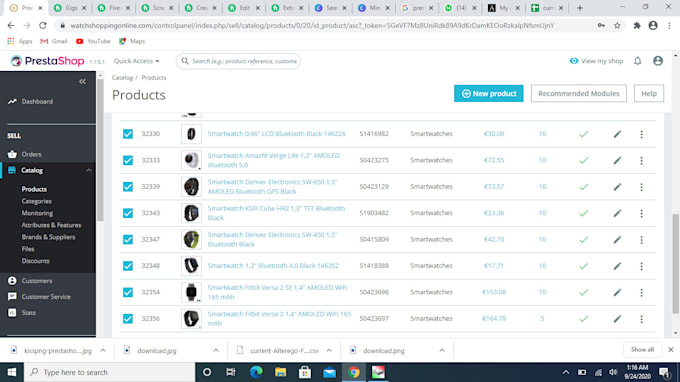Click Show all downloads button
Image resolution: width=680 pixels, height=382 pixels.
click(x=642, y=349)
